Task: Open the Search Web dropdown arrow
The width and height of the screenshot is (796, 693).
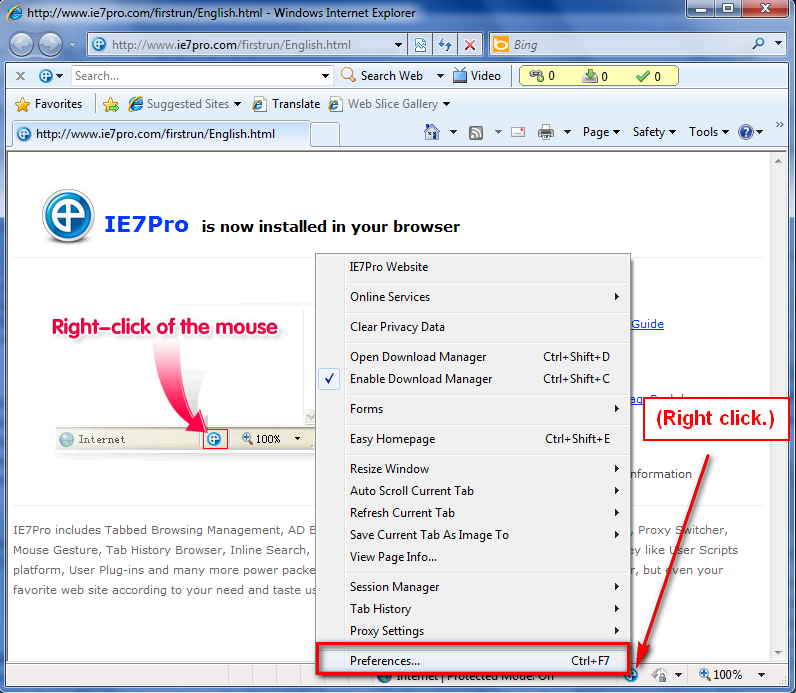Action: click(440, 76)
